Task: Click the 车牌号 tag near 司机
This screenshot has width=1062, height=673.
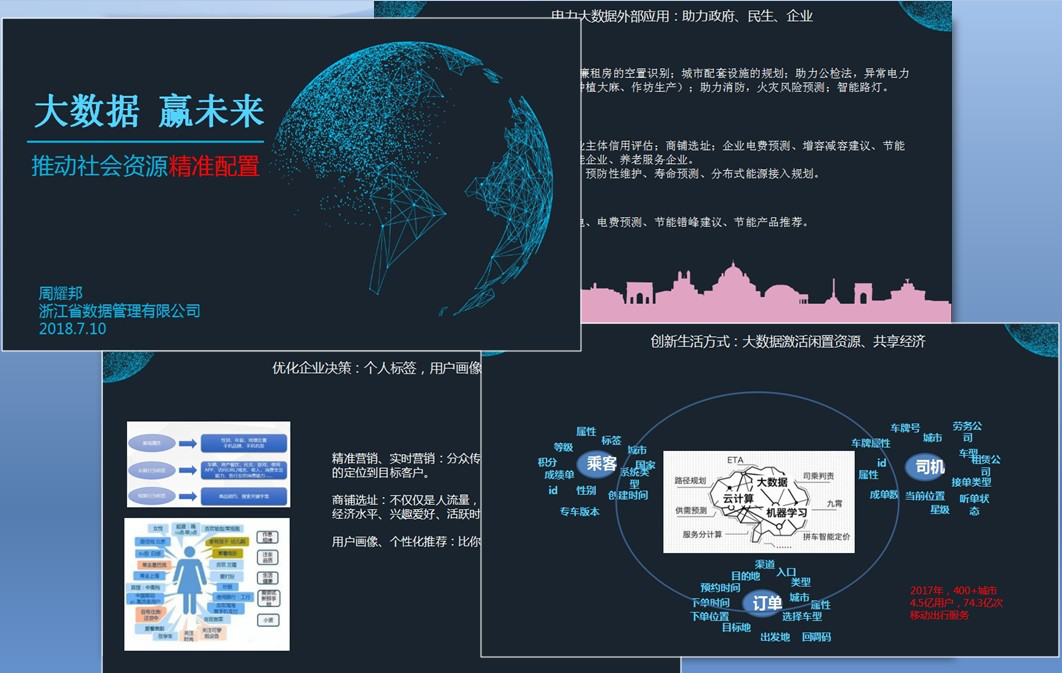Action: coord(905,428)
